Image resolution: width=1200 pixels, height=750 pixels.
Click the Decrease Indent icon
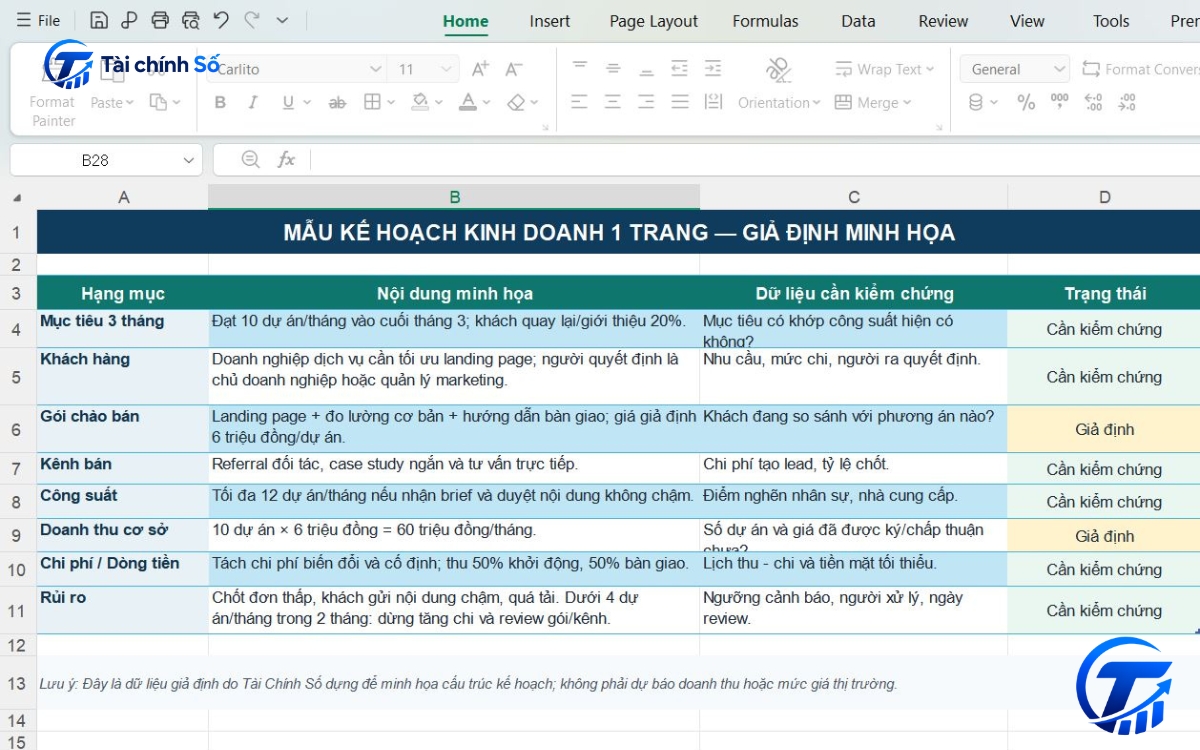(x=680, y=68)
